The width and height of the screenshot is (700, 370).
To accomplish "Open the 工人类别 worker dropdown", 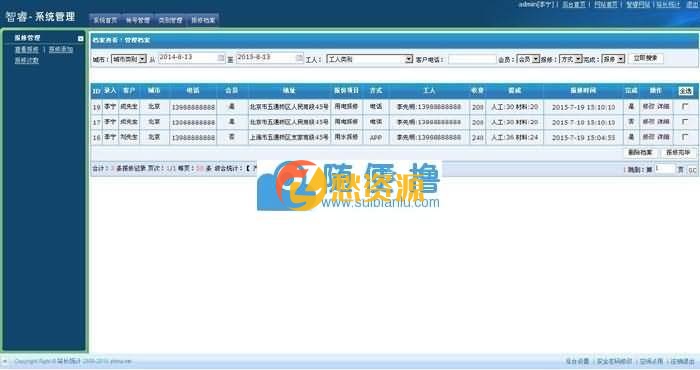I will pyautogui.click(x=370, y=59).
